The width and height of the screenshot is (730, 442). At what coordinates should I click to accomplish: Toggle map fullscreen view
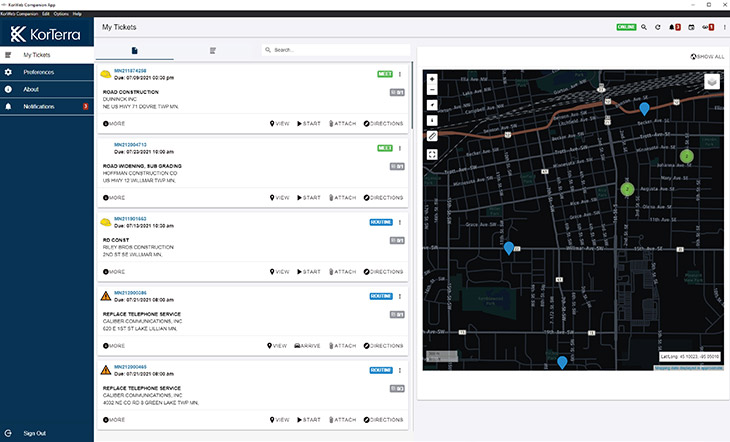(x=432, y=154)
